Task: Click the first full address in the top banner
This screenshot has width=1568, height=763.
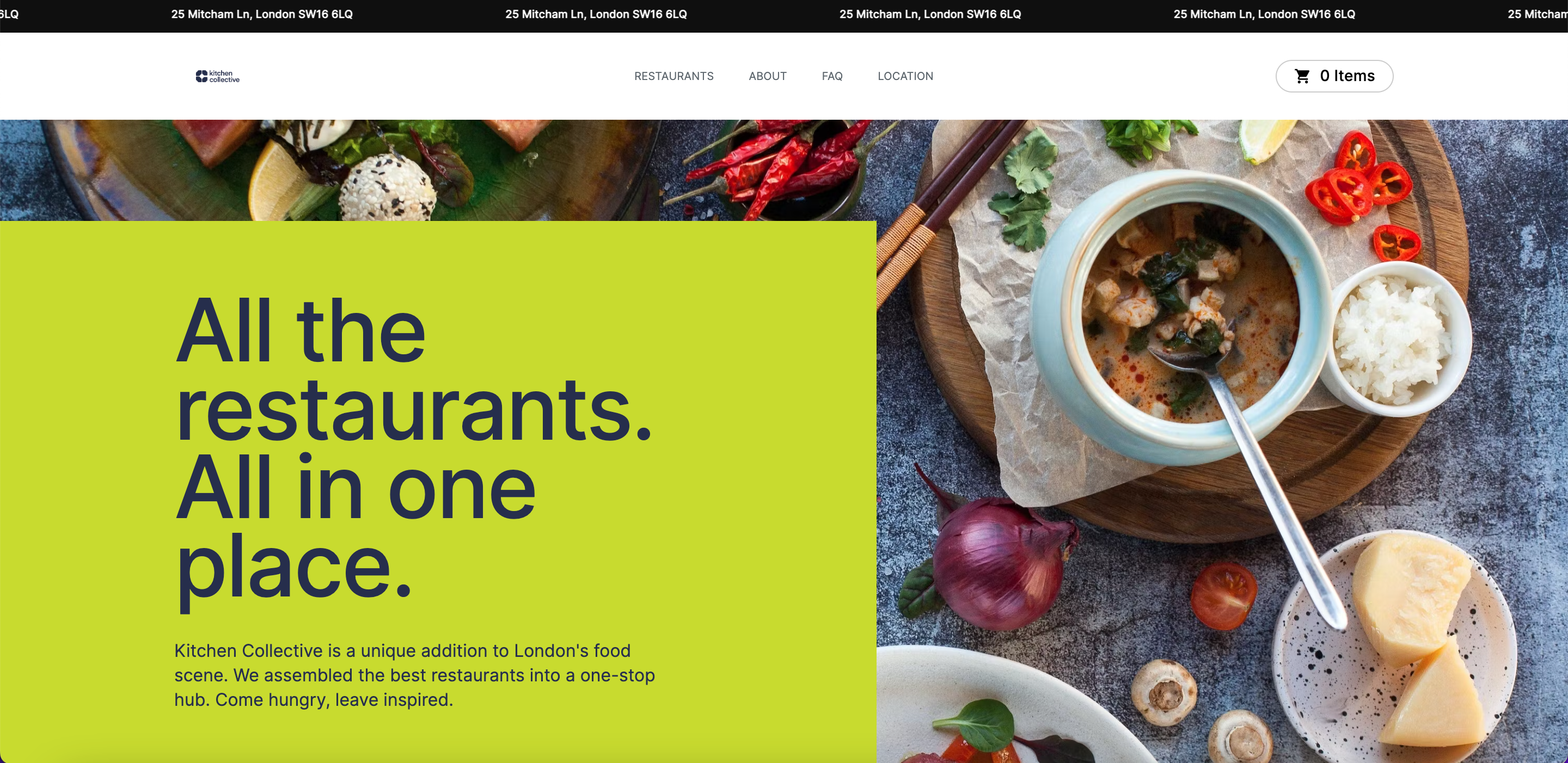Action: 262,14
